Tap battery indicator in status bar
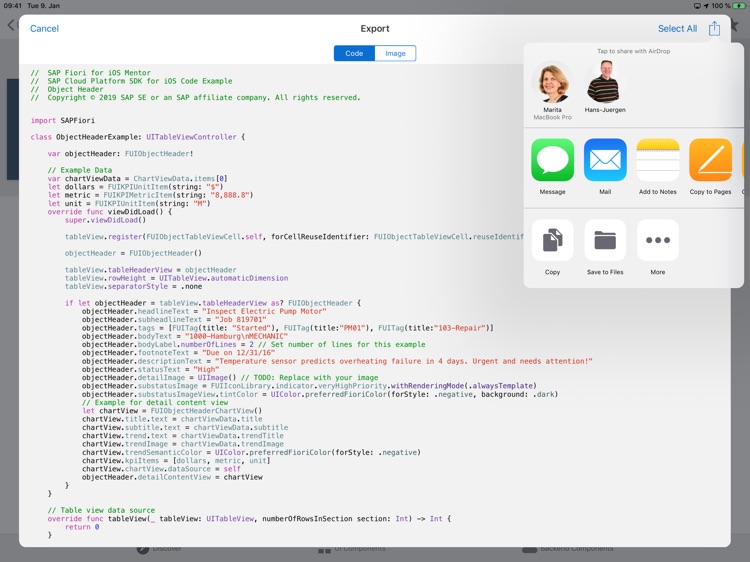Screen dimensions: 750x562 739,6
